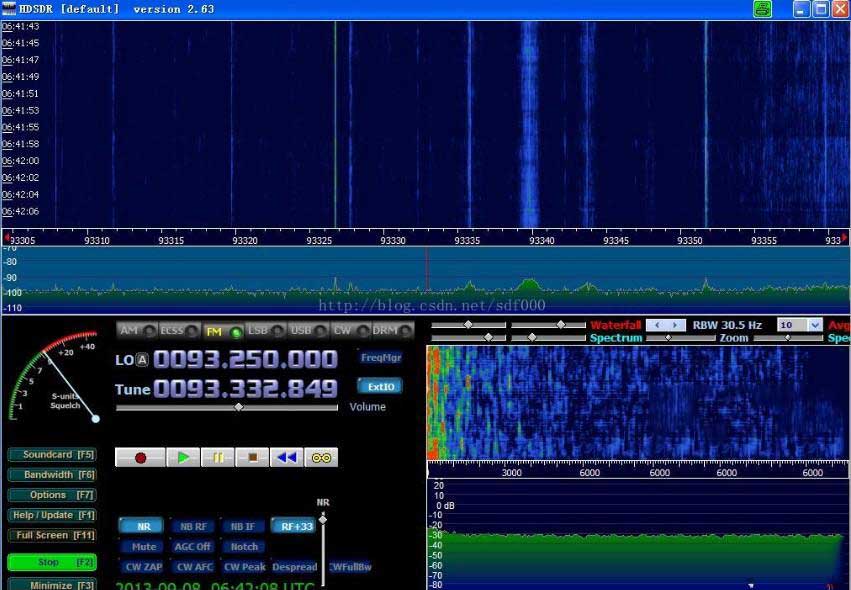Click the green UTC date-time readout

pyautogui.click(x=215, y=586)
